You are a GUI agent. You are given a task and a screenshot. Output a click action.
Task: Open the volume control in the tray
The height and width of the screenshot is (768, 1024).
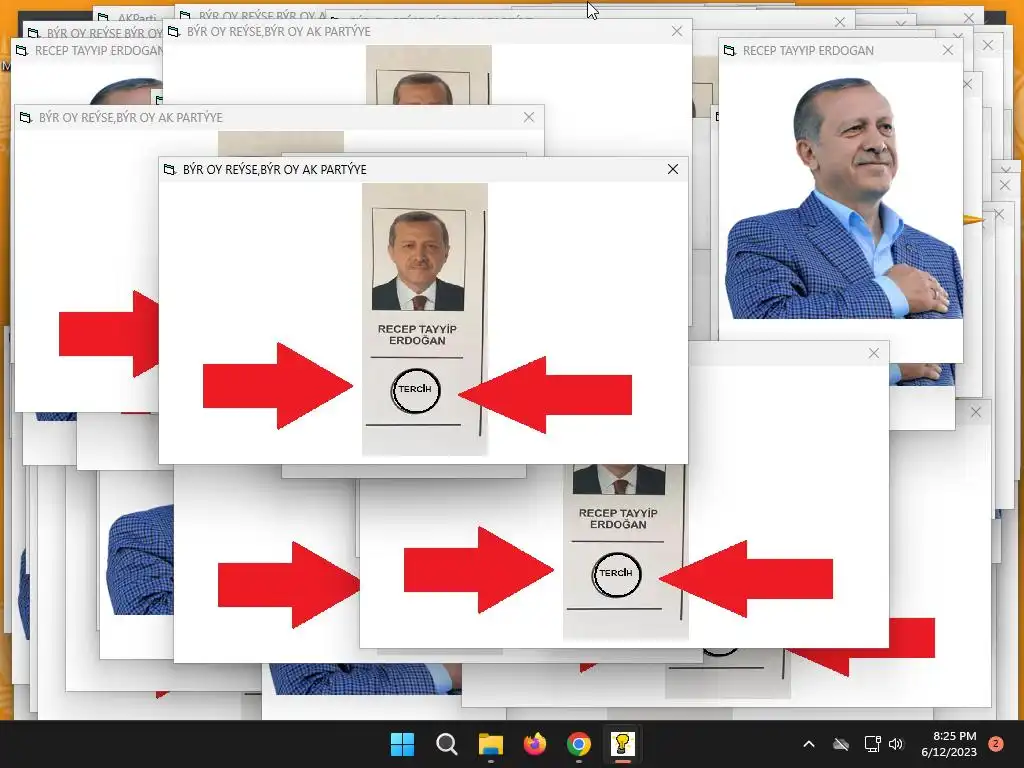(895, 744)
